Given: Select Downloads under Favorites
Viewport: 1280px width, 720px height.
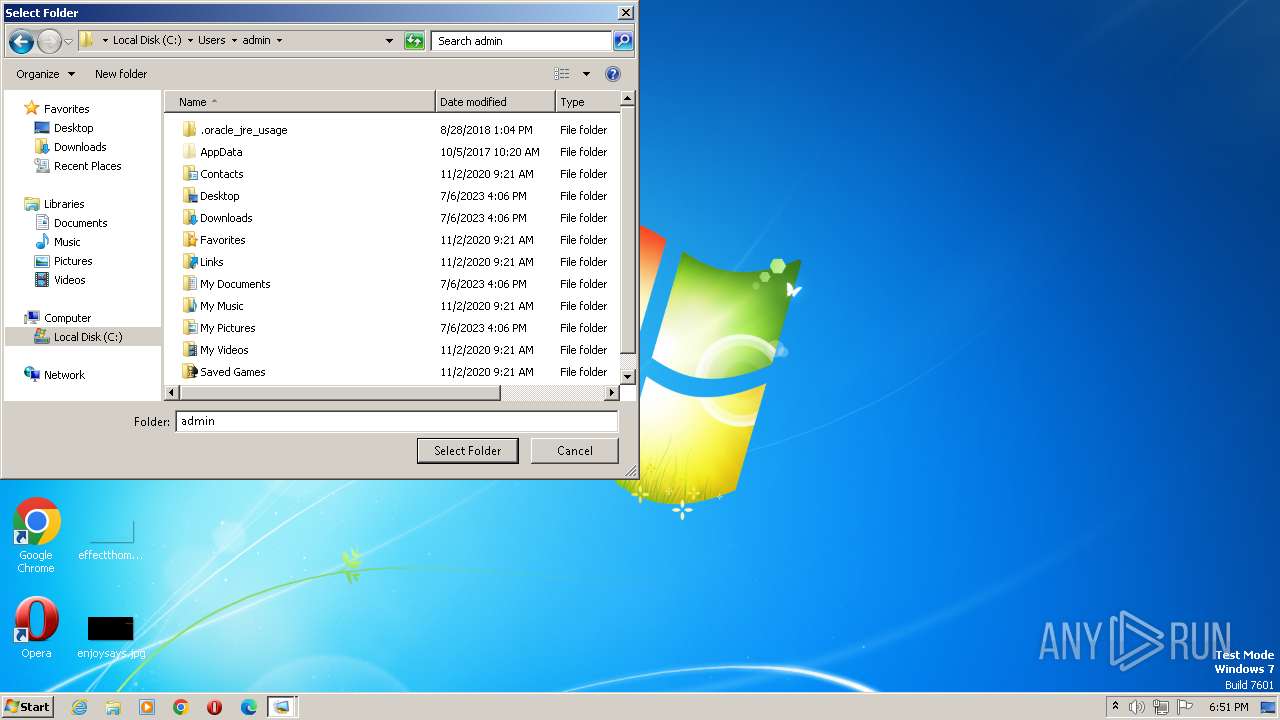Looking at the screenshot, I should click(x=79, y=147).
